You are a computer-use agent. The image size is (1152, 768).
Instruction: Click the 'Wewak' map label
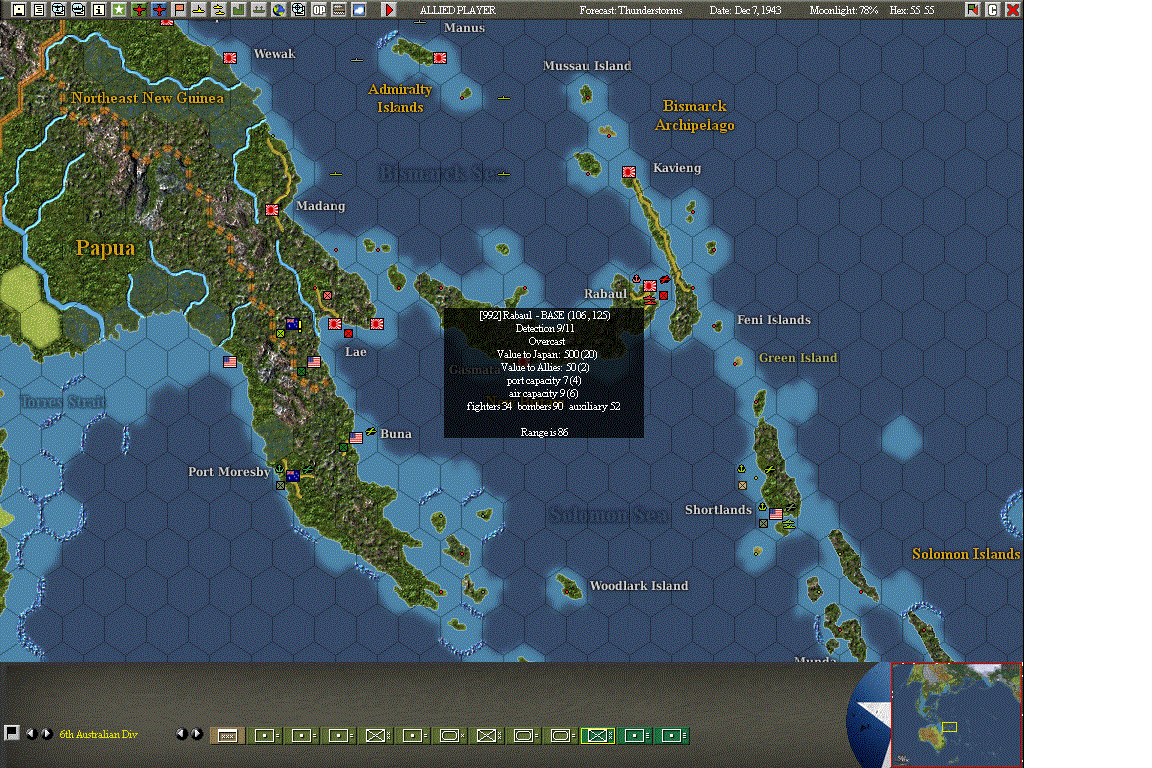(274, 54)
